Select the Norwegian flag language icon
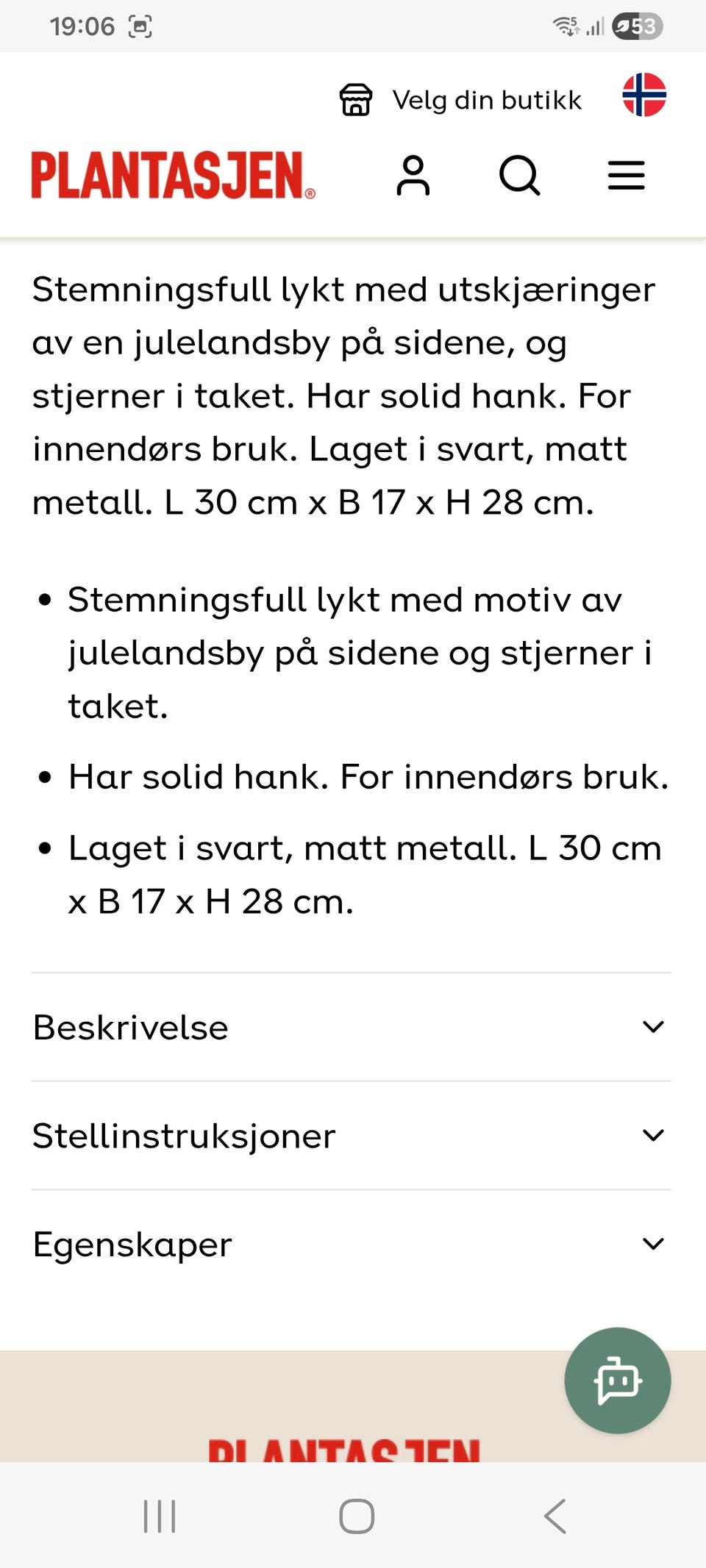This screenshot has width=706, height=1568. 644,95
